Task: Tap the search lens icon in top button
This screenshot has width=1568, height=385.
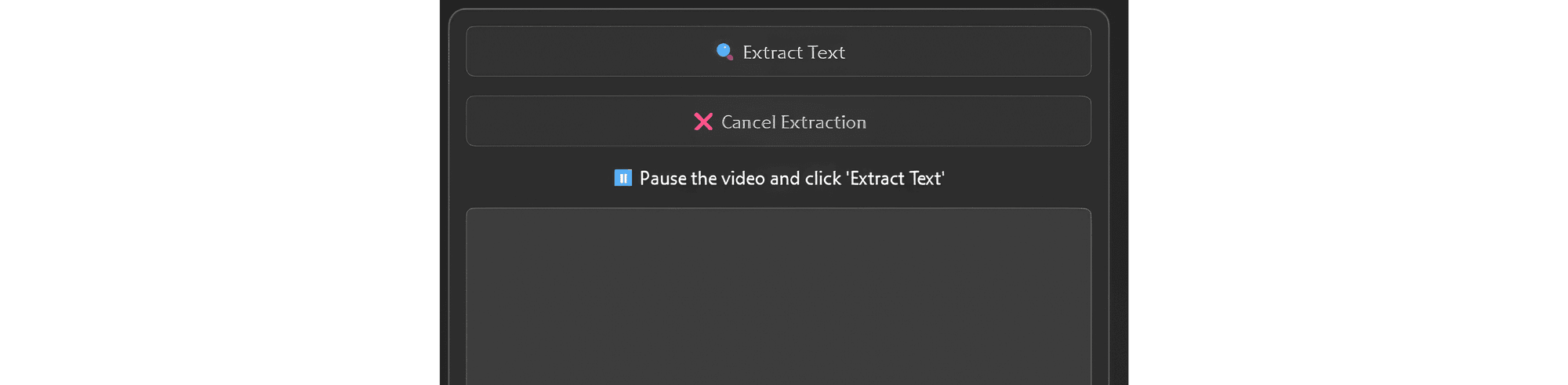Action: 724,52
